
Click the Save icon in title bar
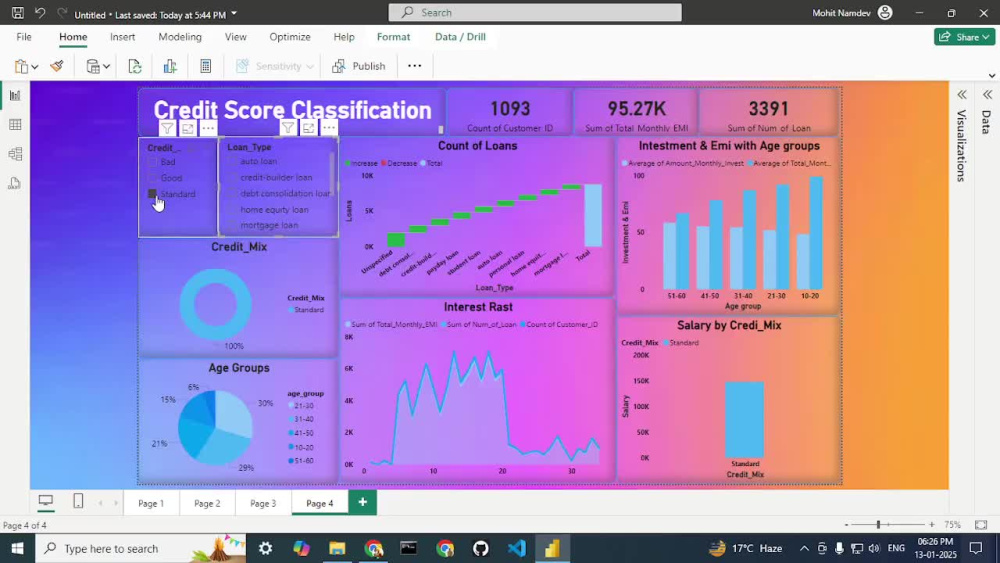[18, 13]
